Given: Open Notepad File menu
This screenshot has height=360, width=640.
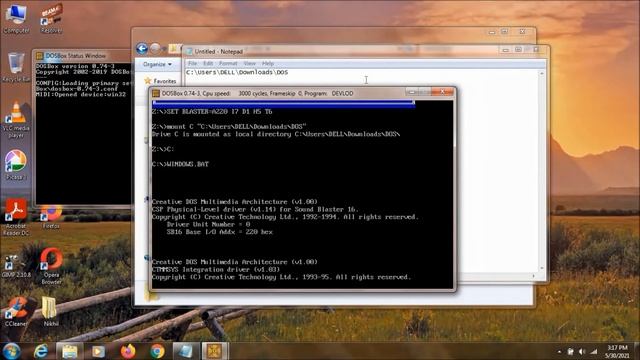Looking at the screenshot, I should coord(193,63).
